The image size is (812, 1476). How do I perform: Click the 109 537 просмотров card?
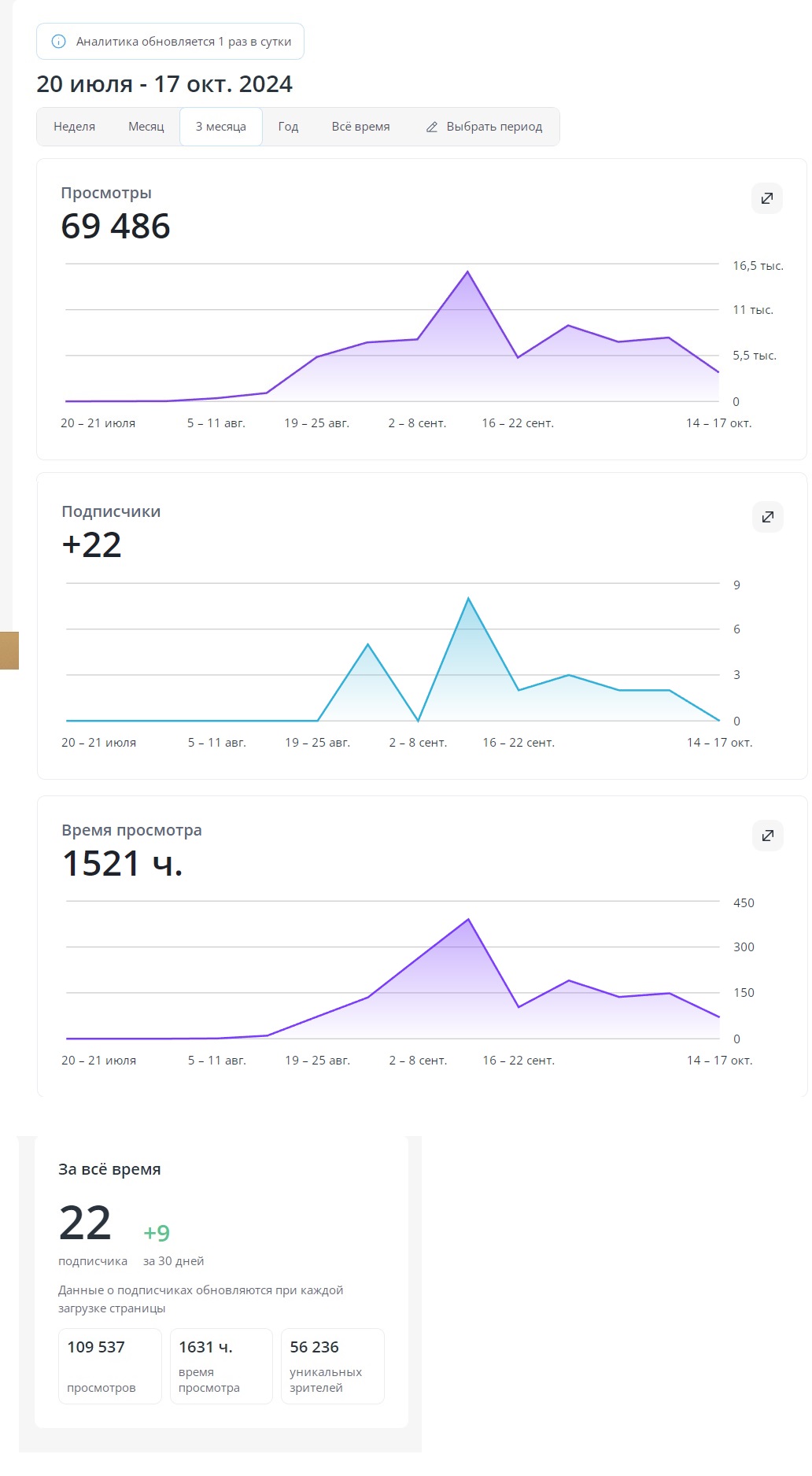pyautogui.click(x=110, y=1366)
